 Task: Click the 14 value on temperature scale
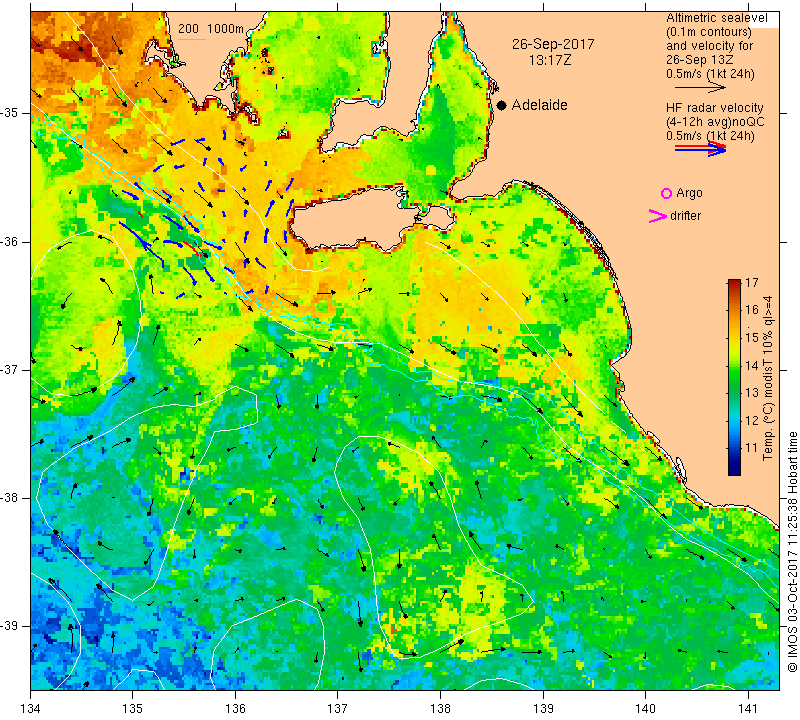coord(752,365)
